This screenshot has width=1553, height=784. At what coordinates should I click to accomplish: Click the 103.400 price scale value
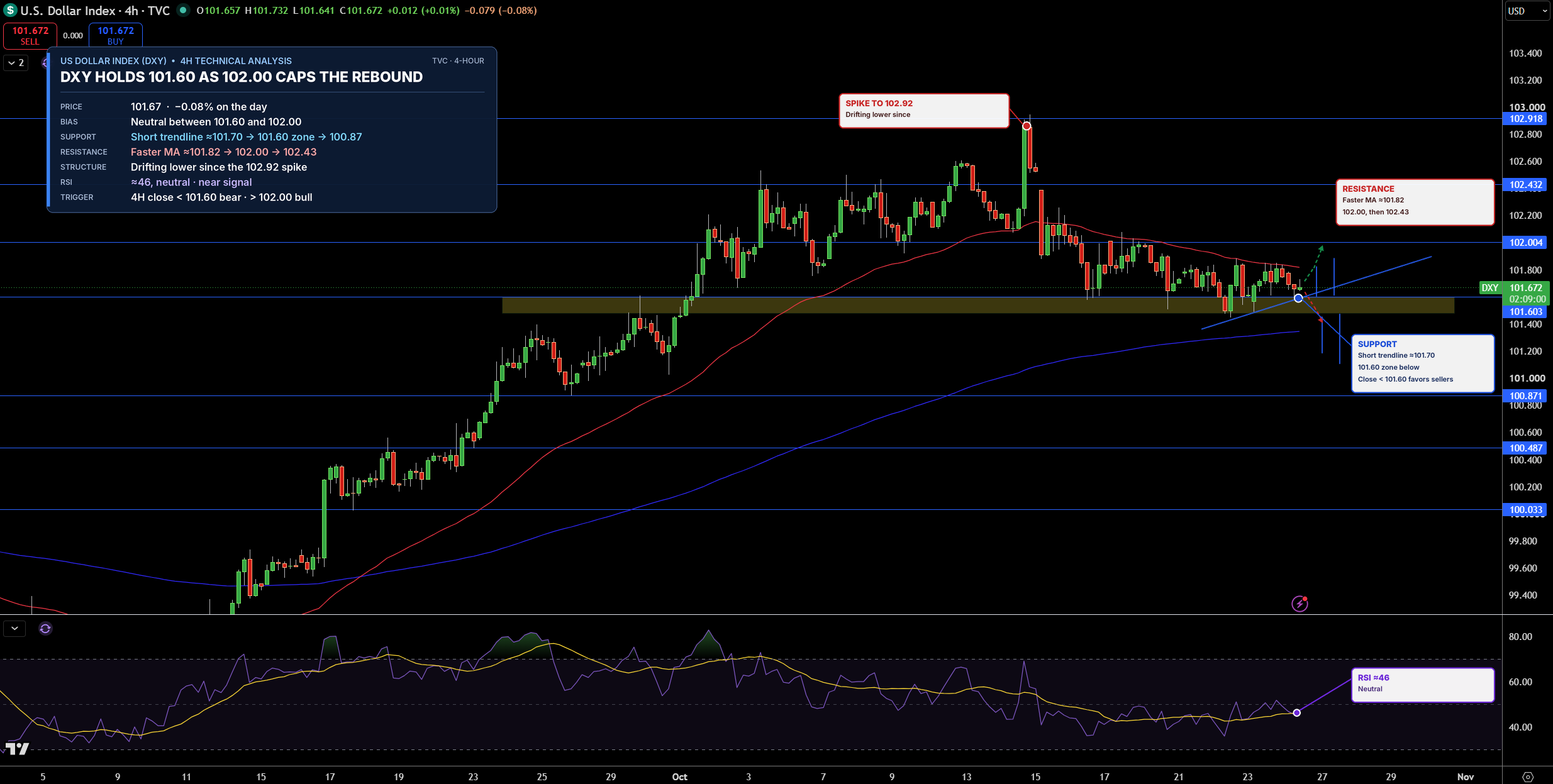(1525, 53)
